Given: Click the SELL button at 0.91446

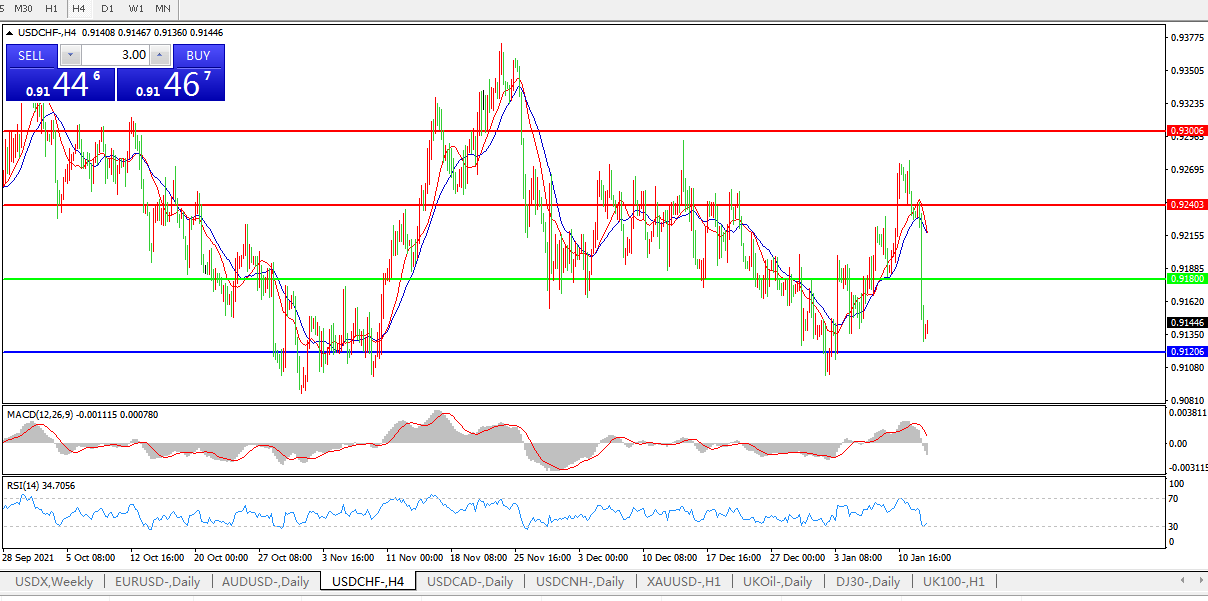Looking at the screenshot, I should (32, 56).
